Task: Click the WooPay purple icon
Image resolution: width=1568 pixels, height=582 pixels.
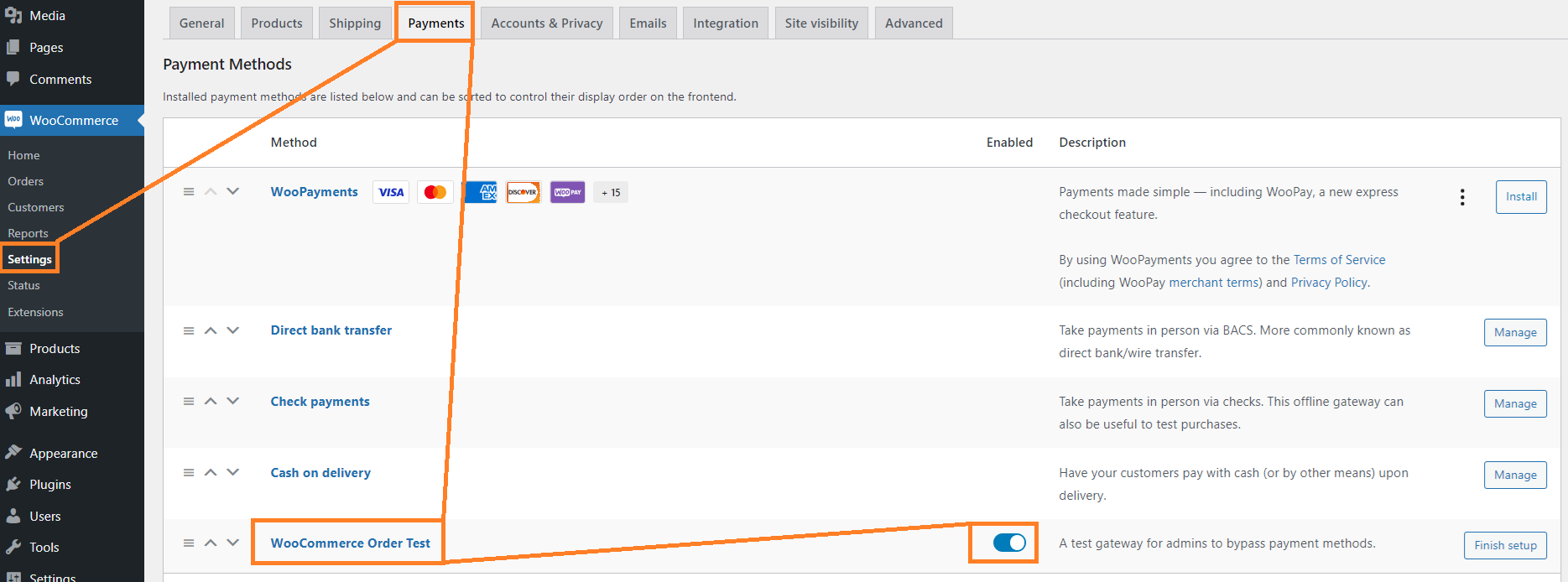Action: [x=568, y=192]
